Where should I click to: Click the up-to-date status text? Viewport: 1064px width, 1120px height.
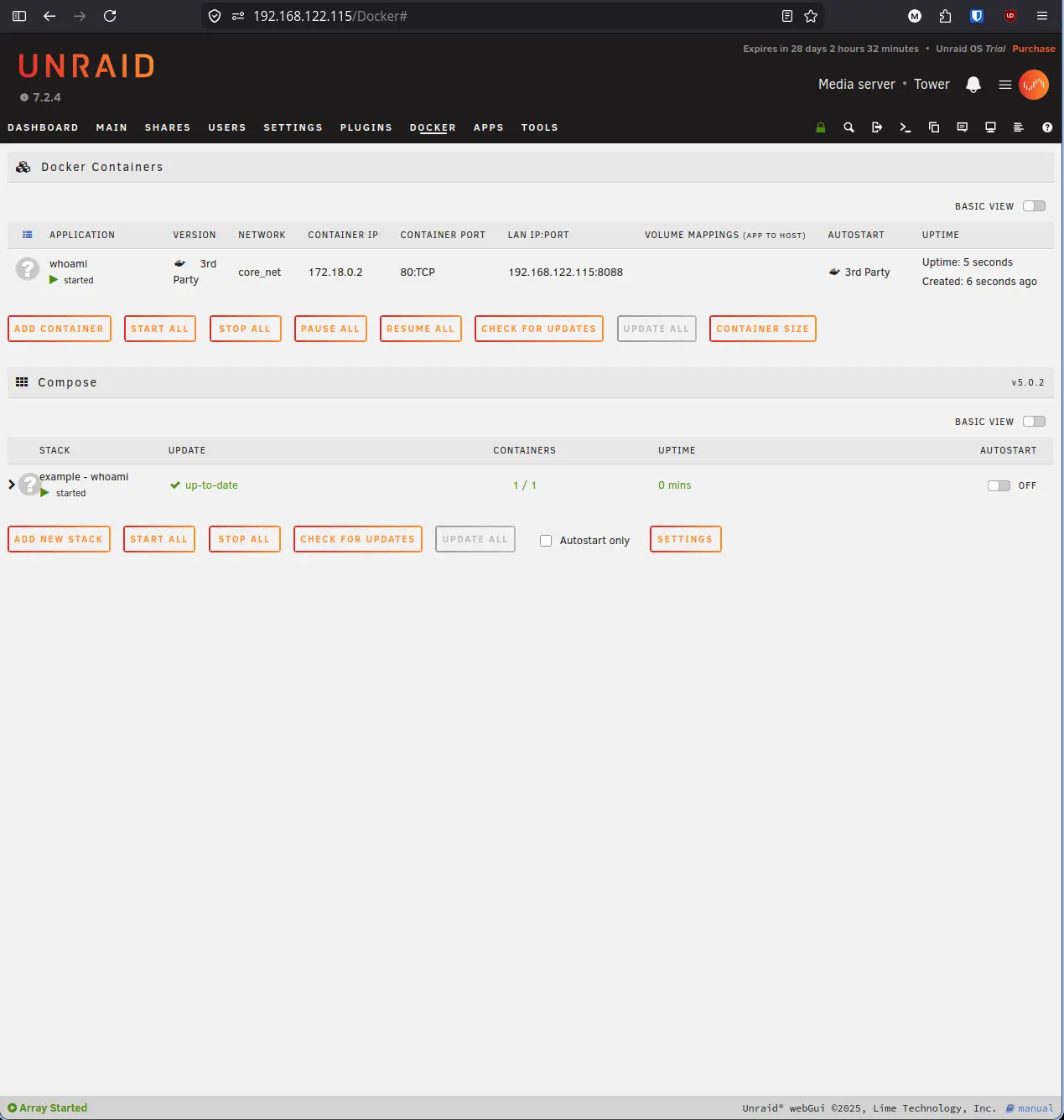pos(211,485)
